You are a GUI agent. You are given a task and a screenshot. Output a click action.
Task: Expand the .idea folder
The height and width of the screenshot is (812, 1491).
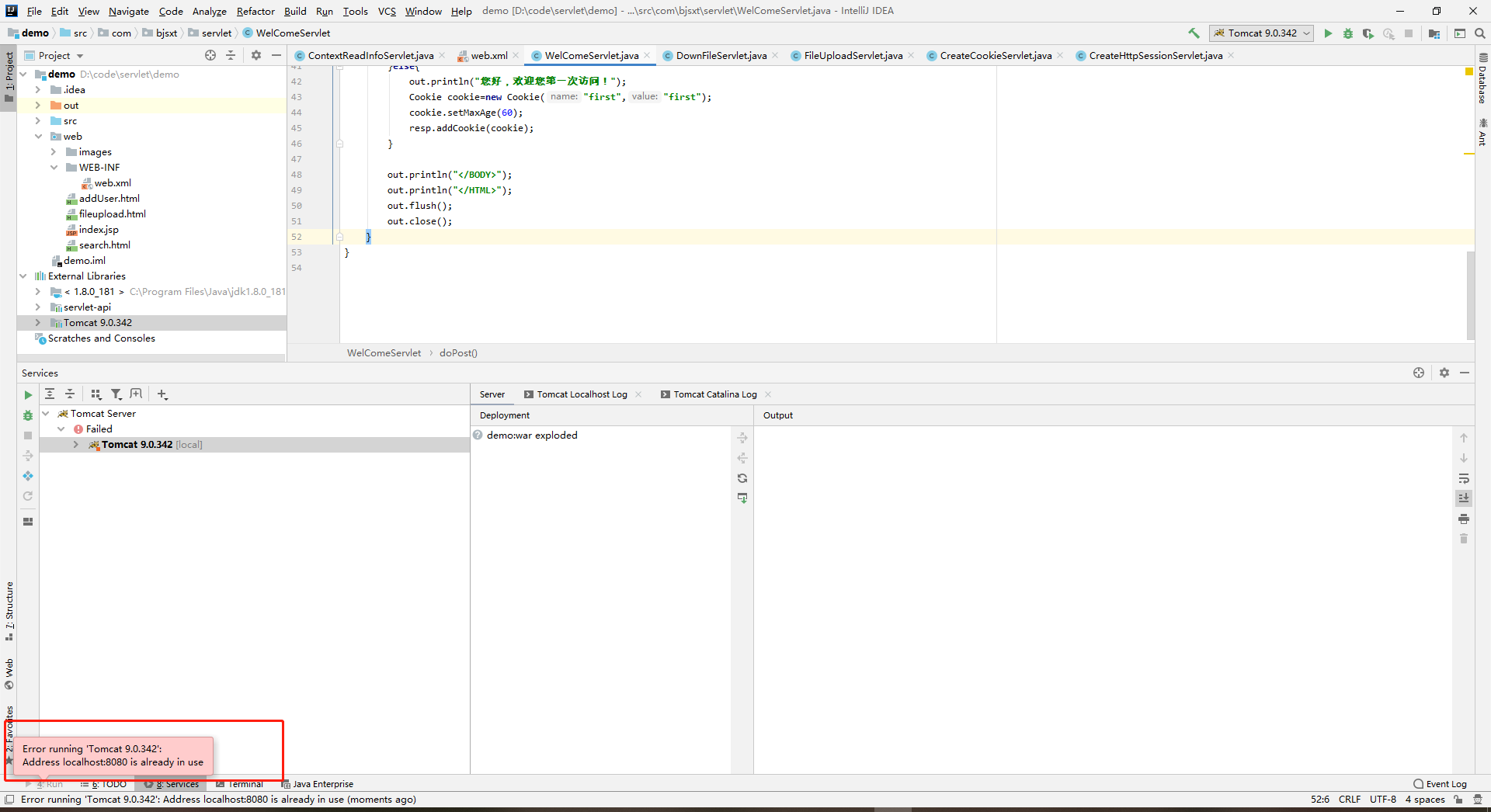point(38,90)
